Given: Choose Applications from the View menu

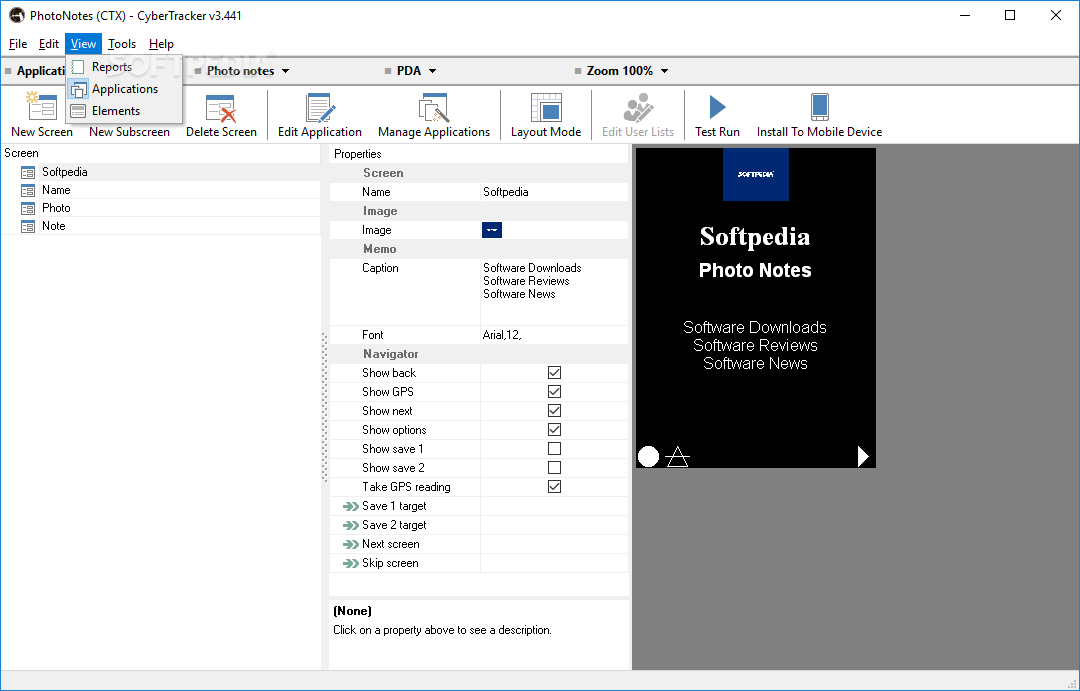Looking at the screenshot, I should 124,89.
